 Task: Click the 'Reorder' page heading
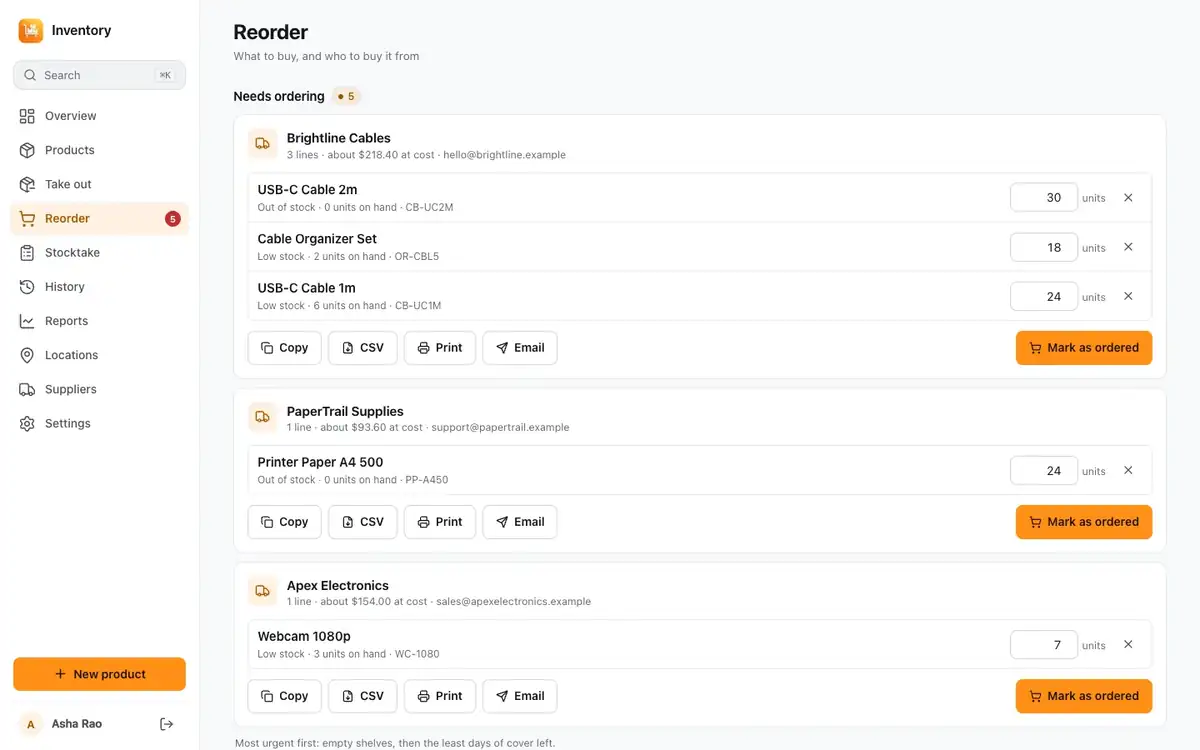pyautogui.click(x=271, y=32)
